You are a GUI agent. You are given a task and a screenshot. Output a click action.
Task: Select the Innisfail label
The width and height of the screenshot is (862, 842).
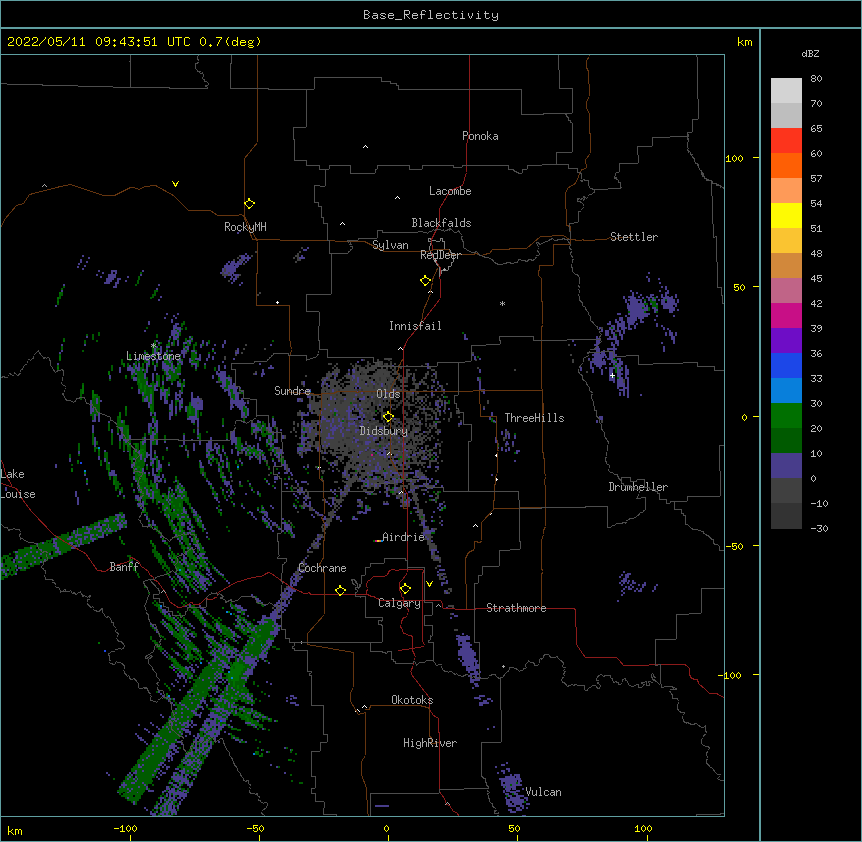[415, 326]
